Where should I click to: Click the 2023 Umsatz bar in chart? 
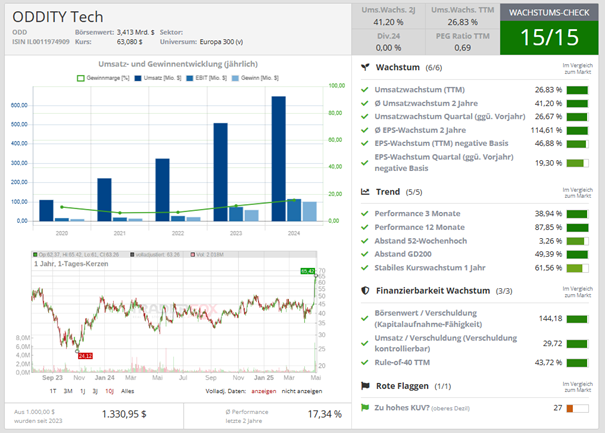tap(221, 172)
